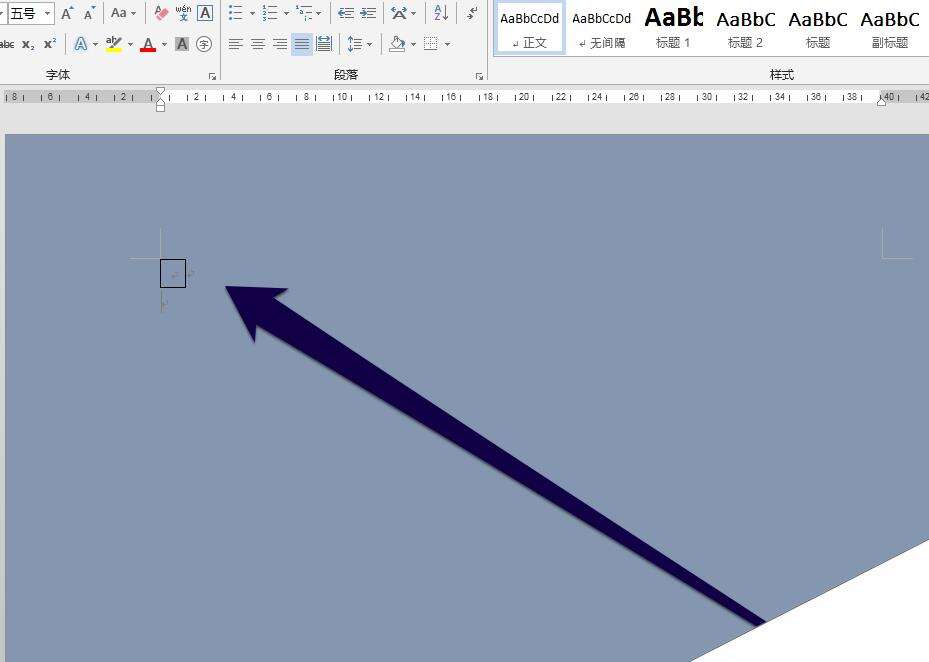
Task: Apply Text Effects glowing A icon
Action: pos(81,44)
